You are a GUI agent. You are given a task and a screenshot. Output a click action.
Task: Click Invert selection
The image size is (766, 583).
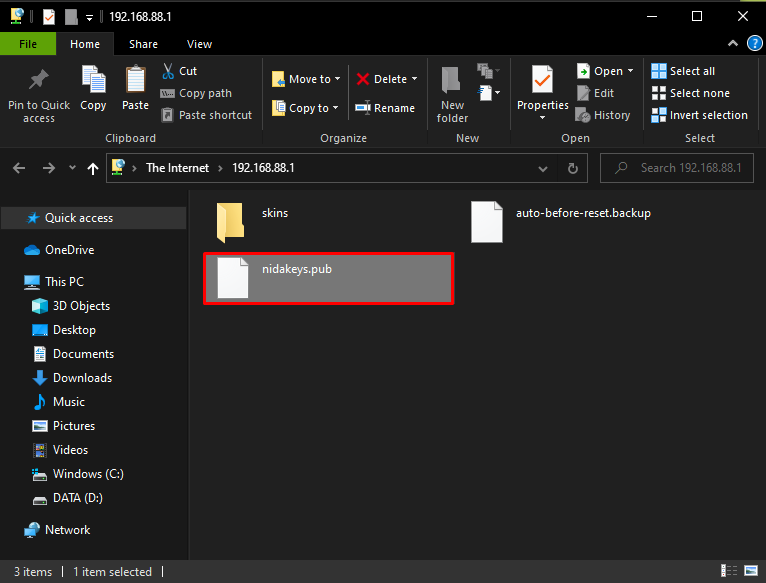point(699,115)
